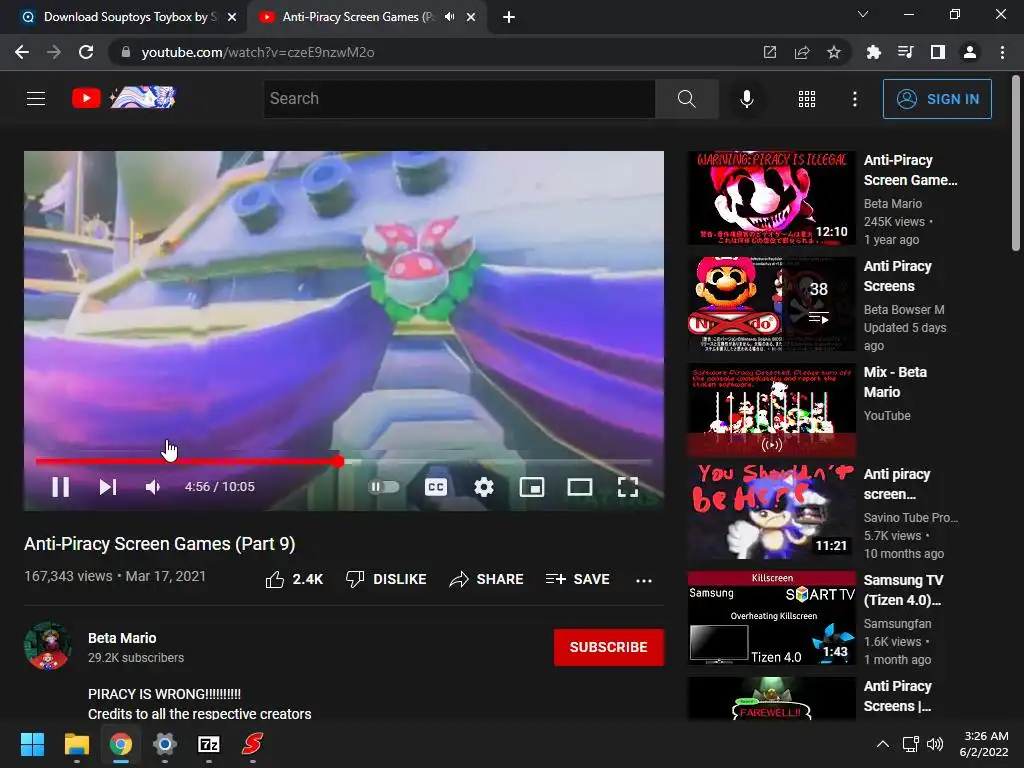The image size is (1024, 768).
Task: Bookmark this page star
Action: pos(834,52)
